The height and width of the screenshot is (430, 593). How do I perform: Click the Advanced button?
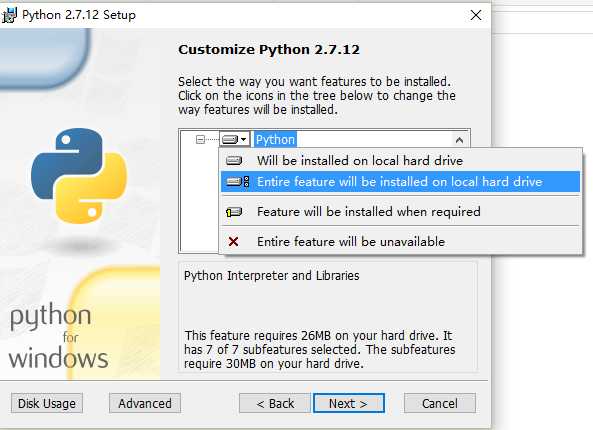145,403
